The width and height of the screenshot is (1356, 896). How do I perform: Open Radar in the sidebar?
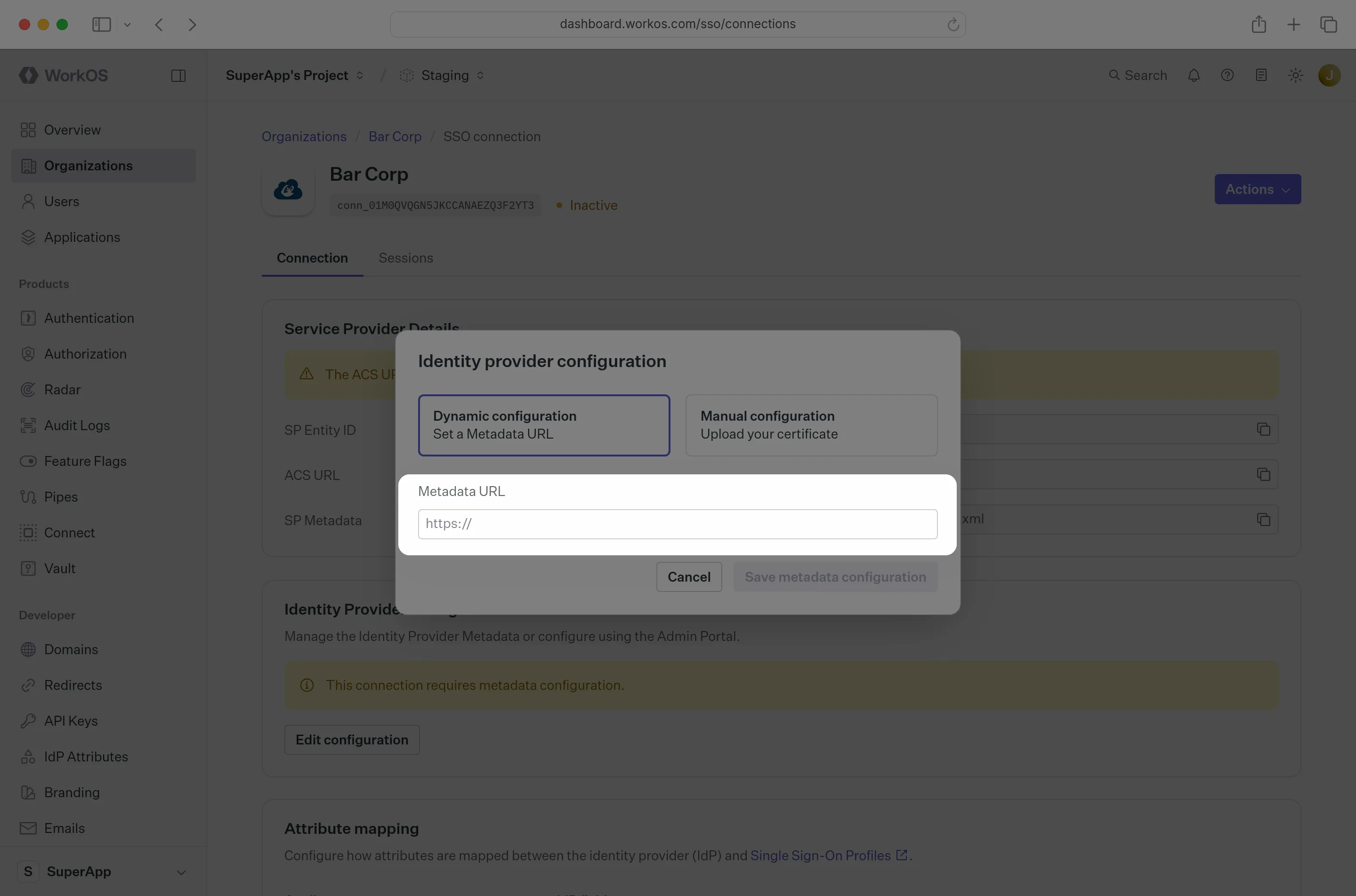(104, 390)
